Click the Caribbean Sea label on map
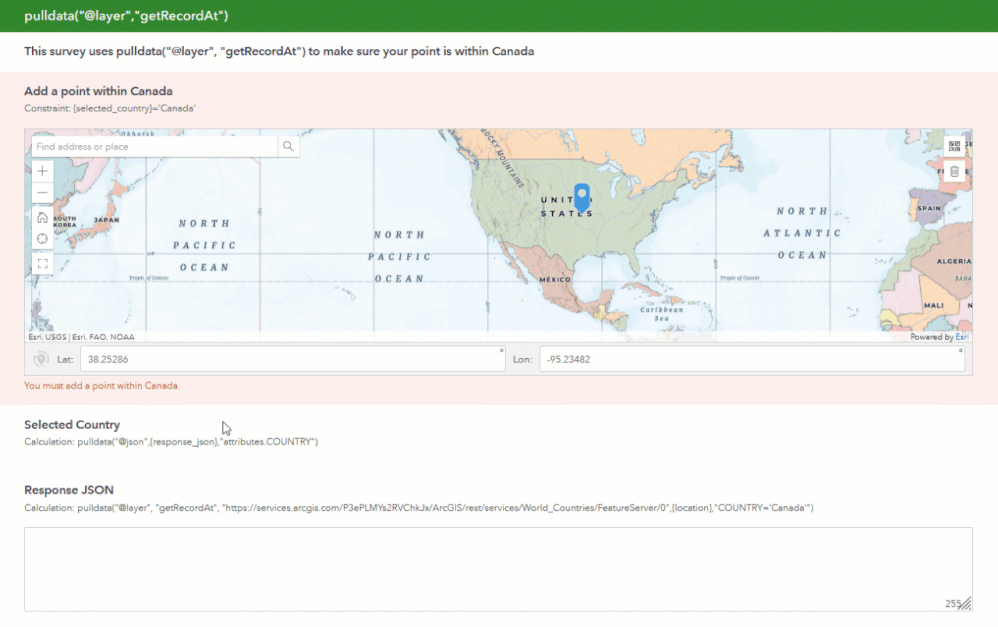998x627 pixels. (662, 314)
